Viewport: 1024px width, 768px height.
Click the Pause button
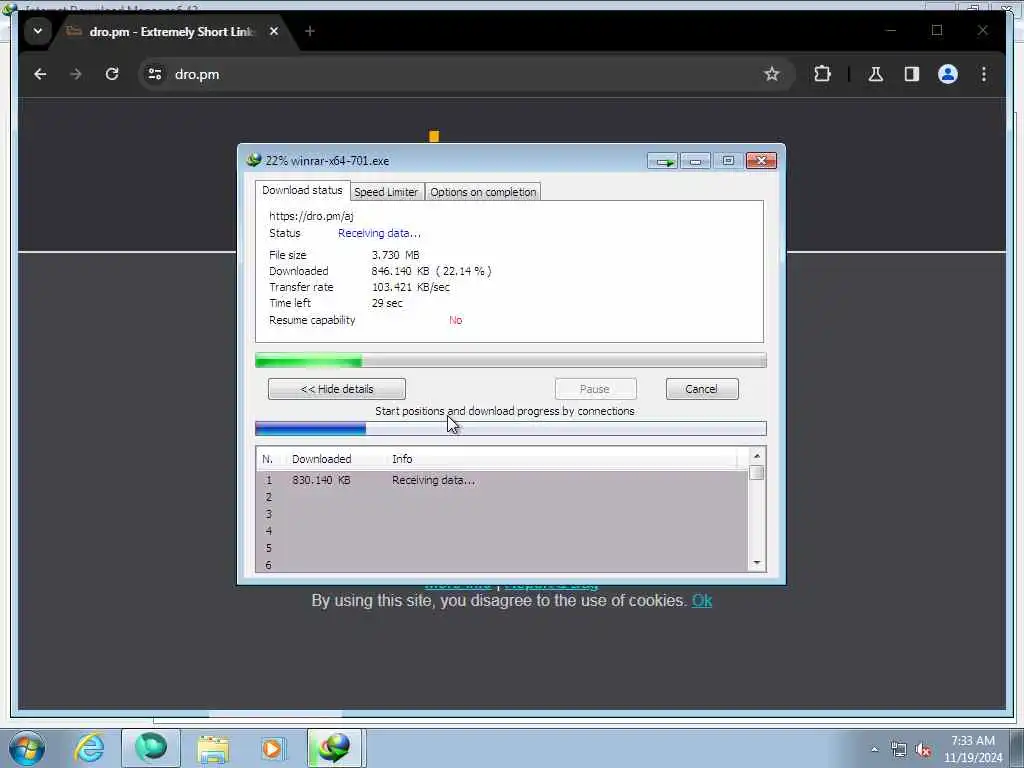[x=595, y=389]
